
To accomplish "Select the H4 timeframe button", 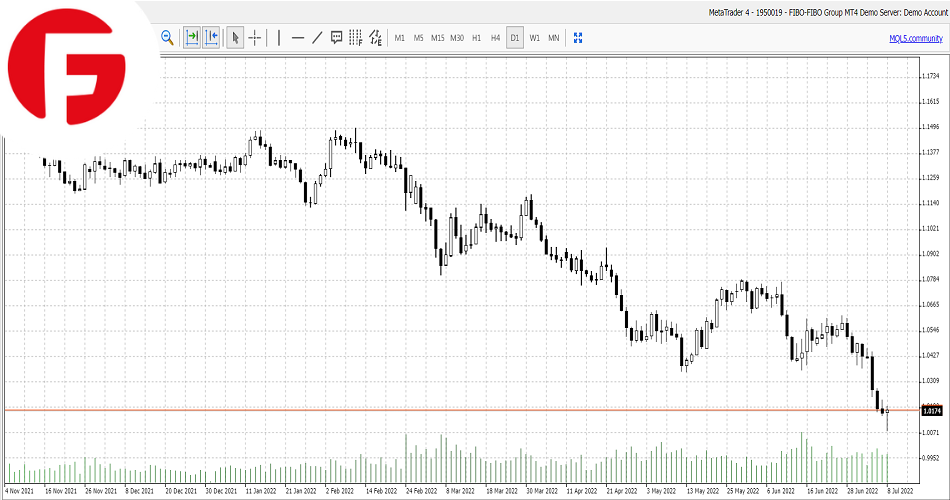I will tap(495, 38).
